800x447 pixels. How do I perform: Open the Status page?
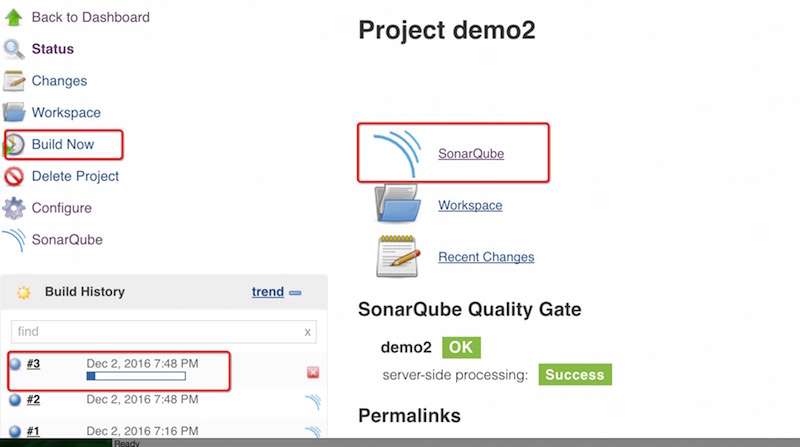point(53,49)
